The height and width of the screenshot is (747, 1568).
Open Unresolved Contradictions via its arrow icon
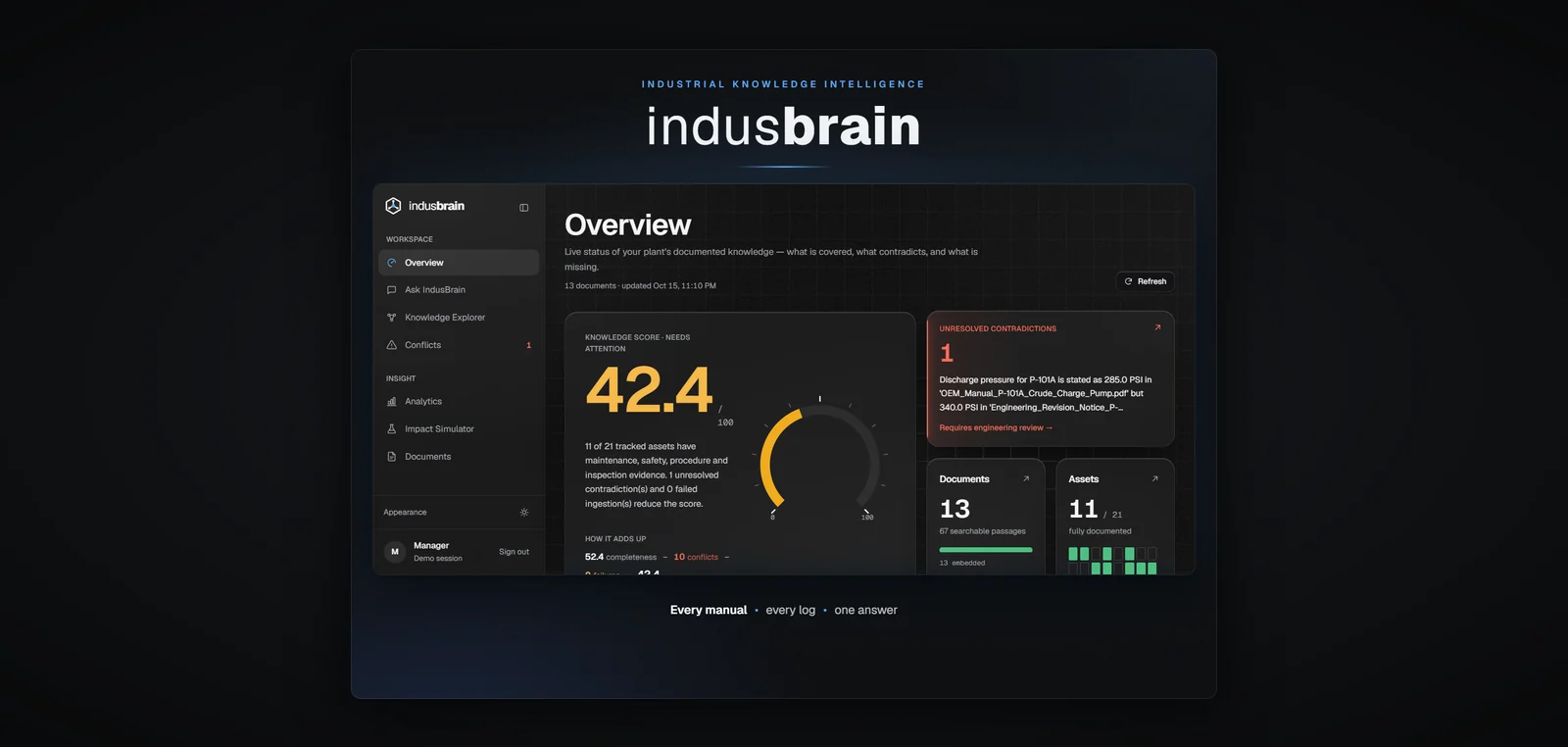pyautogui.click(x=1157, y=327)
